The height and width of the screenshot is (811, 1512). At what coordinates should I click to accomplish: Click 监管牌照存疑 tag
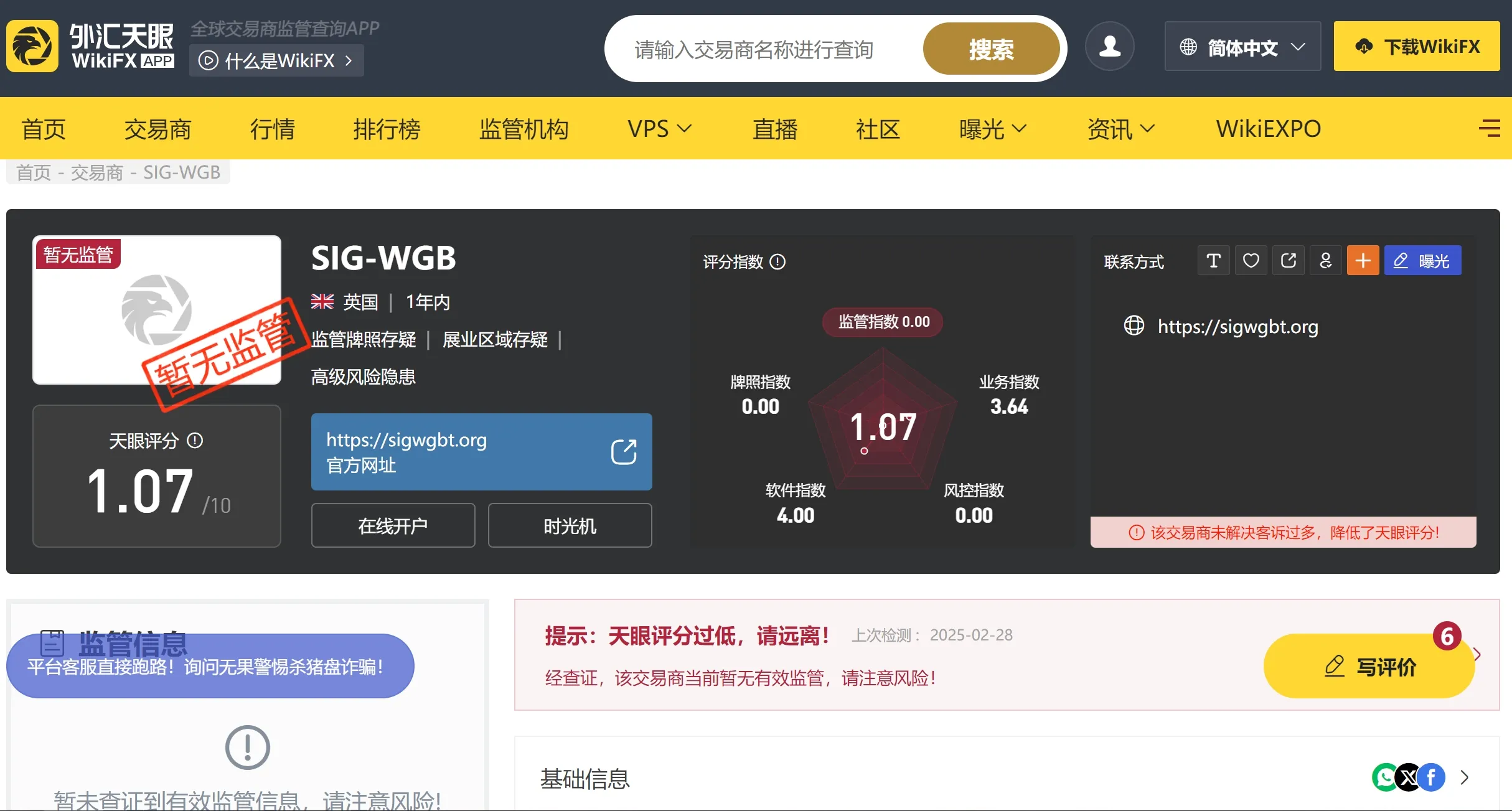[x=364, y=340]
